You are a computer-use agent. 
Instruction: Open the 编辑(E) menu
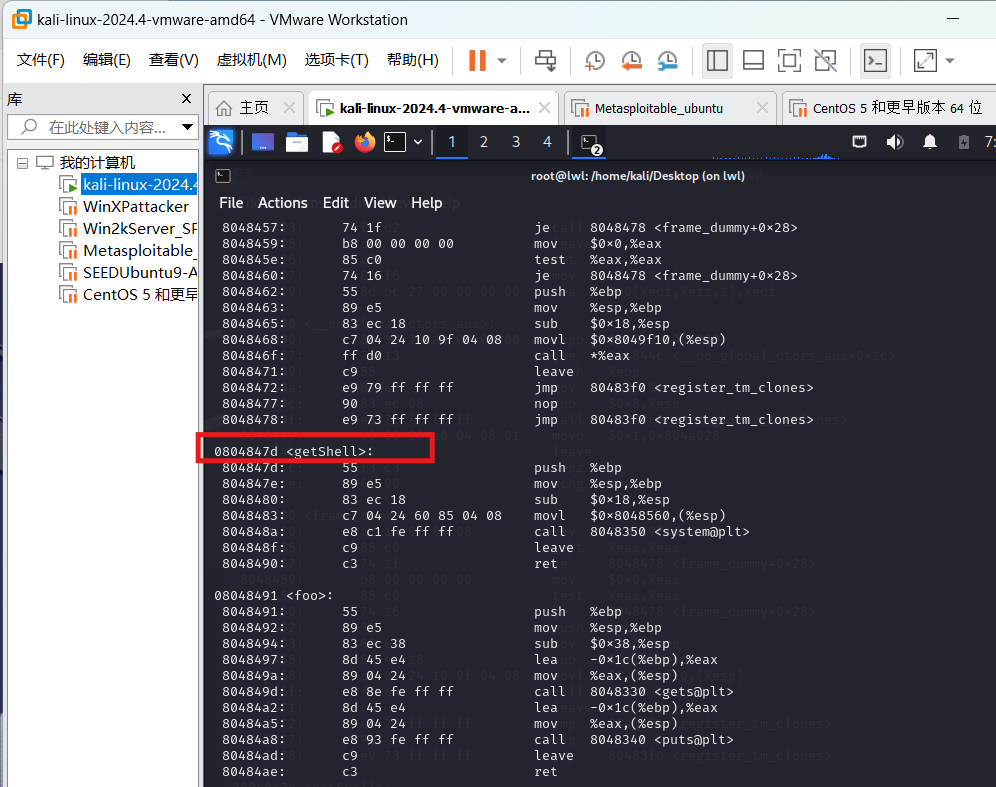coord(107,60)
